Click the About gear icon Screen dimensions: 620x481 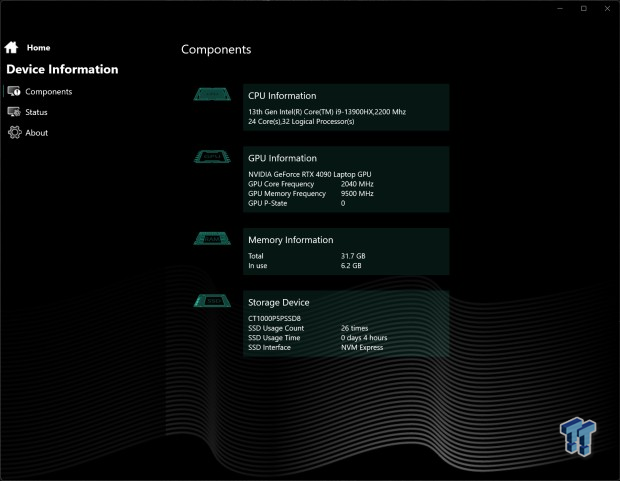coord(15,133)
